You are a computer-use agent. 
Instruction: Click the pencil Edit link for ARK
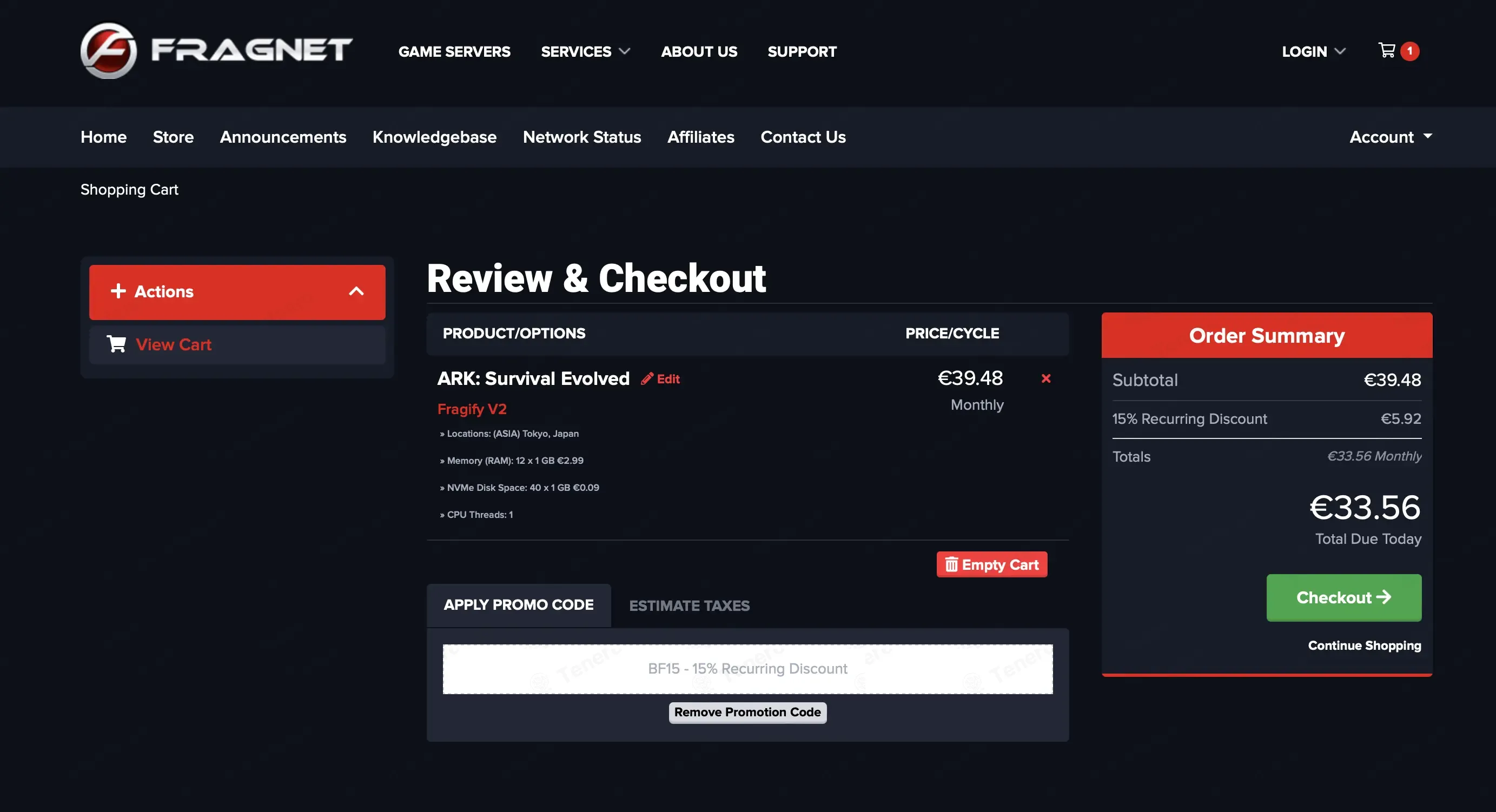[660, 379]
